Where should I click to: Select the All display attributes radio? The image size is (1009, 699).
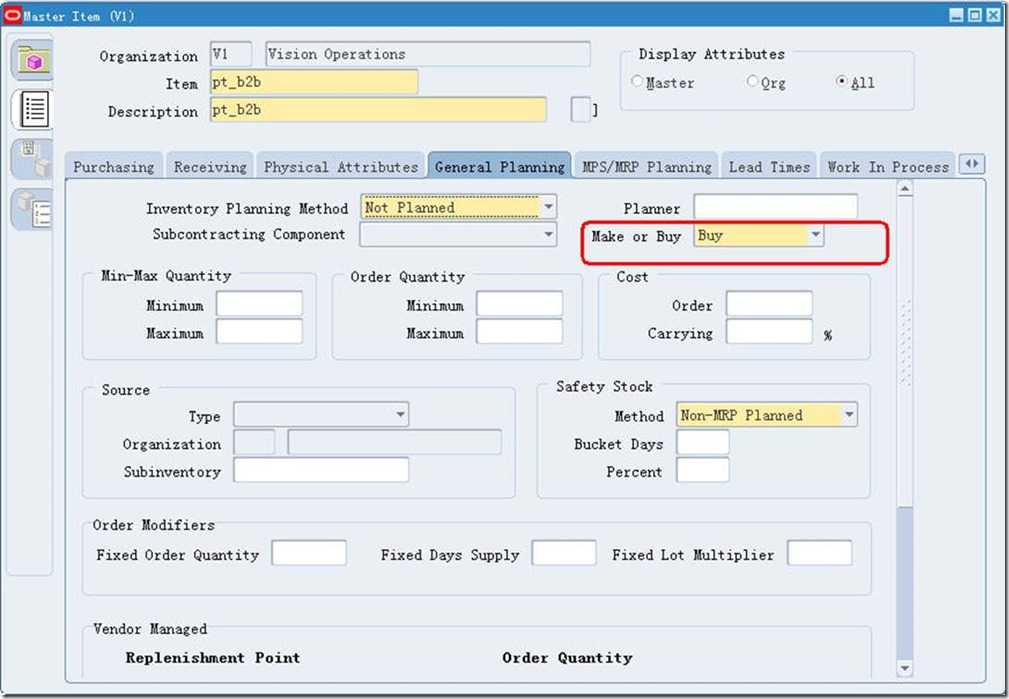pos(841,81)
